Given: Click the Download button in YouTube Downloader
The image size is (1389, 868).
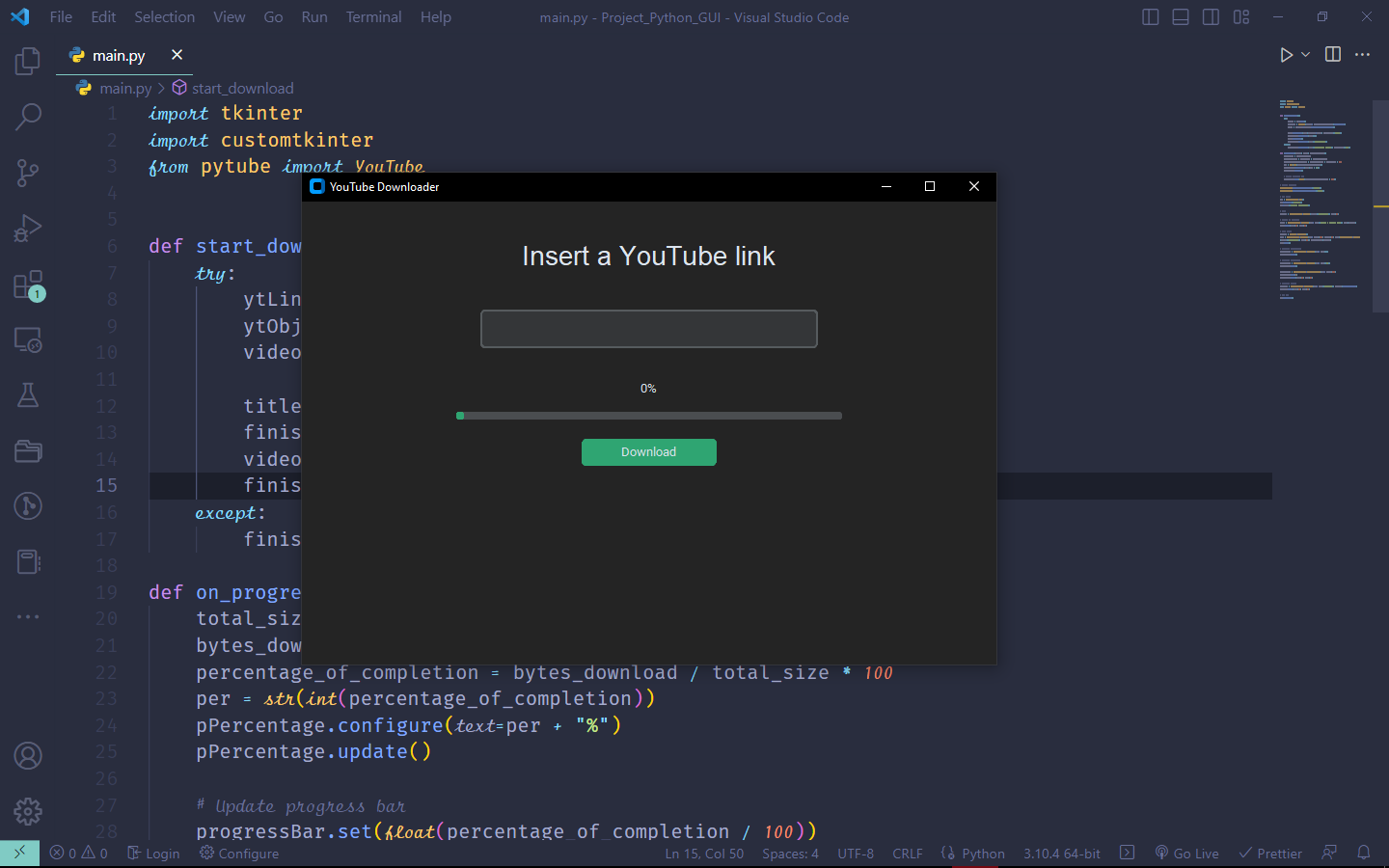Looking at the screenshot, I should tap(649, 452).
